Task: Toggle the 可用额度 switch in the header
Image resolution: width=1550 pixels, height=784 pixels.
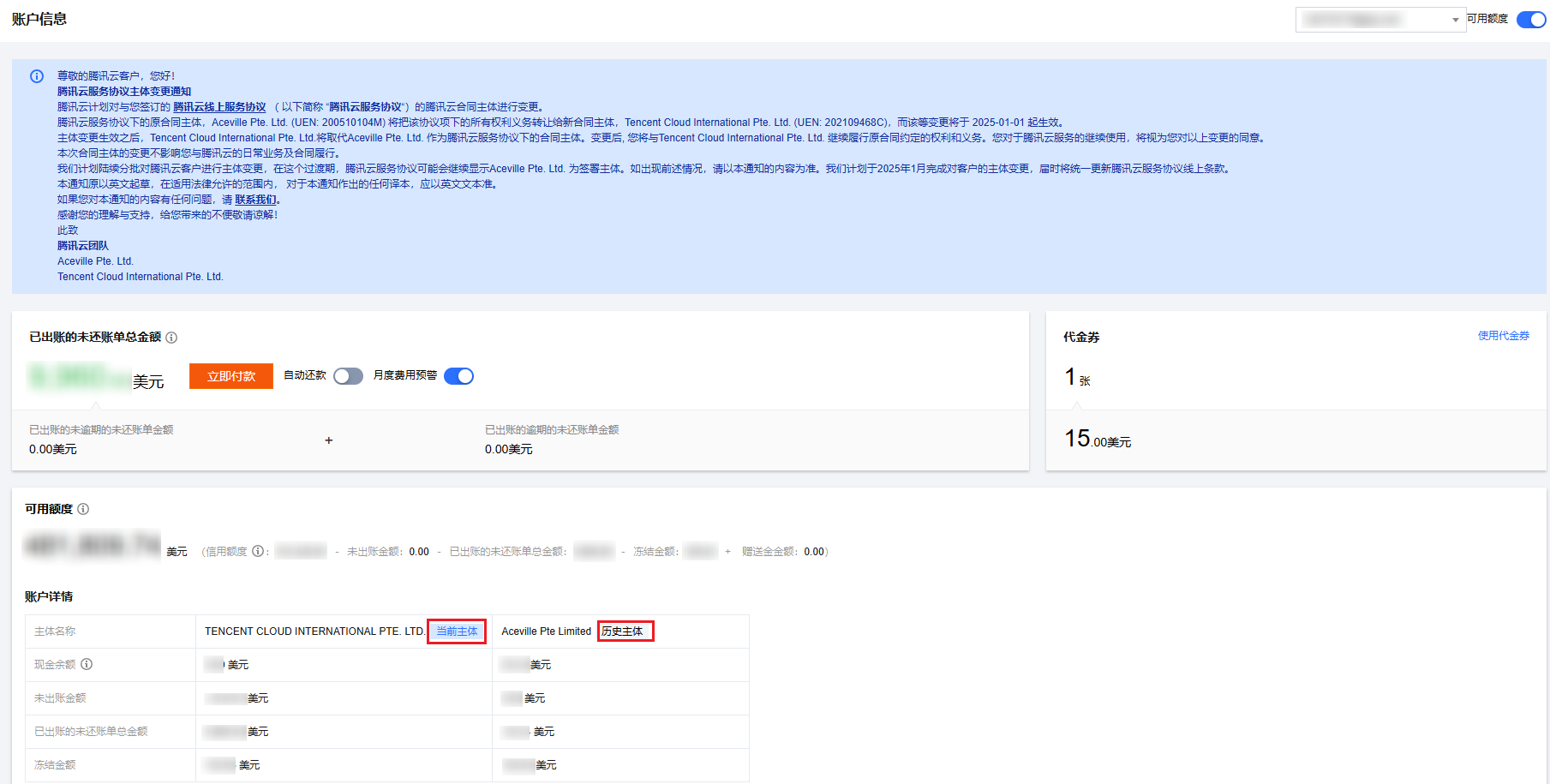Action: pos(1531,19)
